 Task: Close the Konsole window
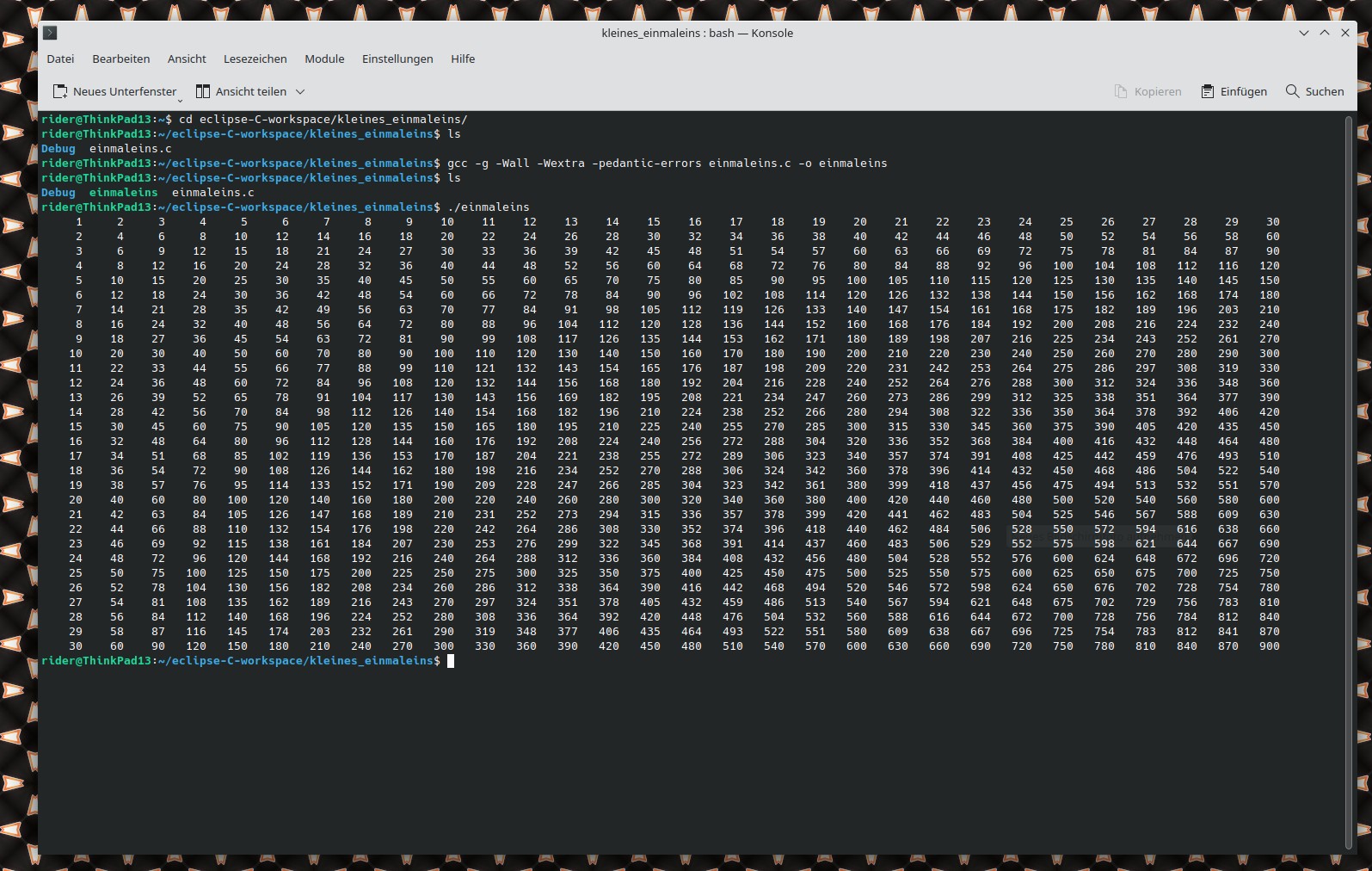point(1345,33)
